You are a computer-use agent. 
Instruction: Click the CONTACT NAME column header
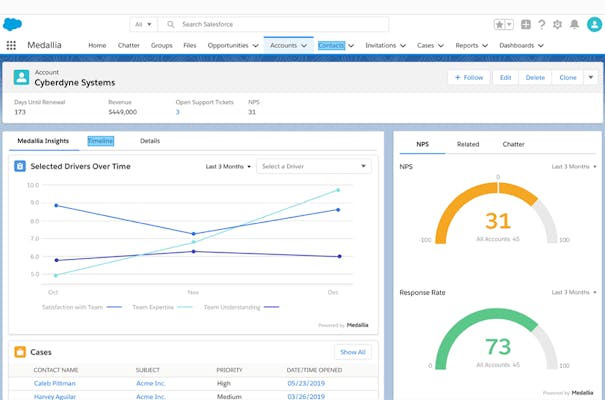56,370
